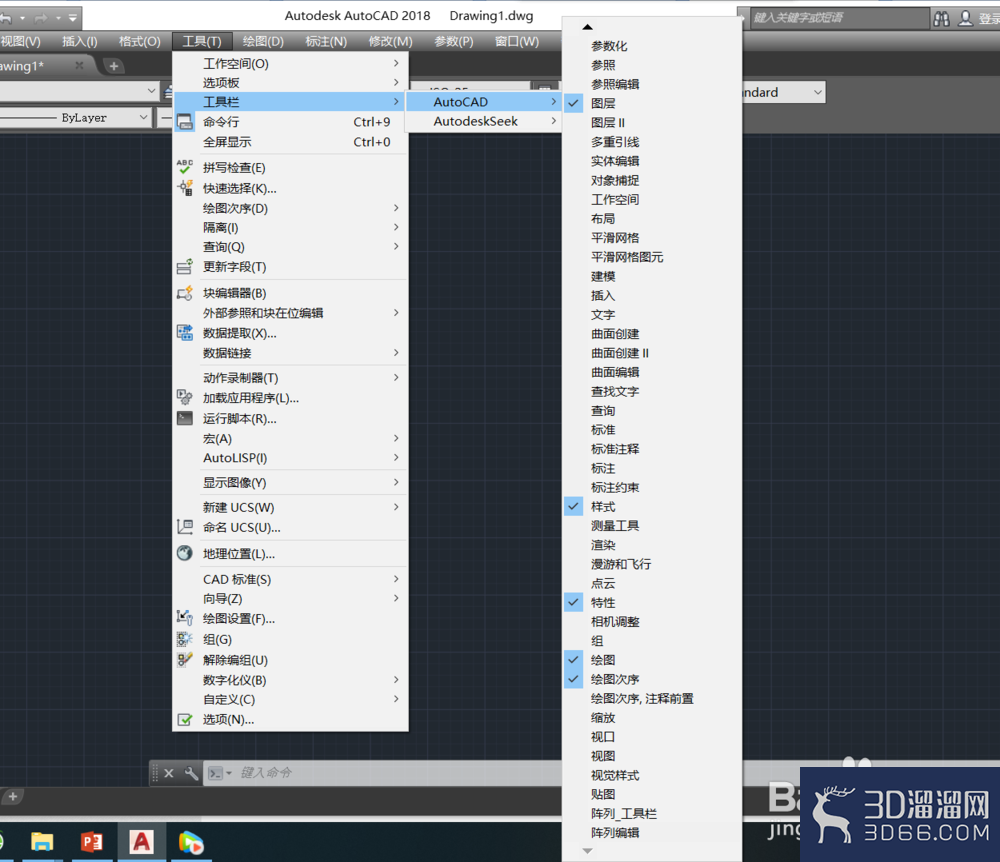This screenshot has height=862, width=1000.
Task: Expand the 绘图次序(D) submenu
Action: (x=290, y=208)
